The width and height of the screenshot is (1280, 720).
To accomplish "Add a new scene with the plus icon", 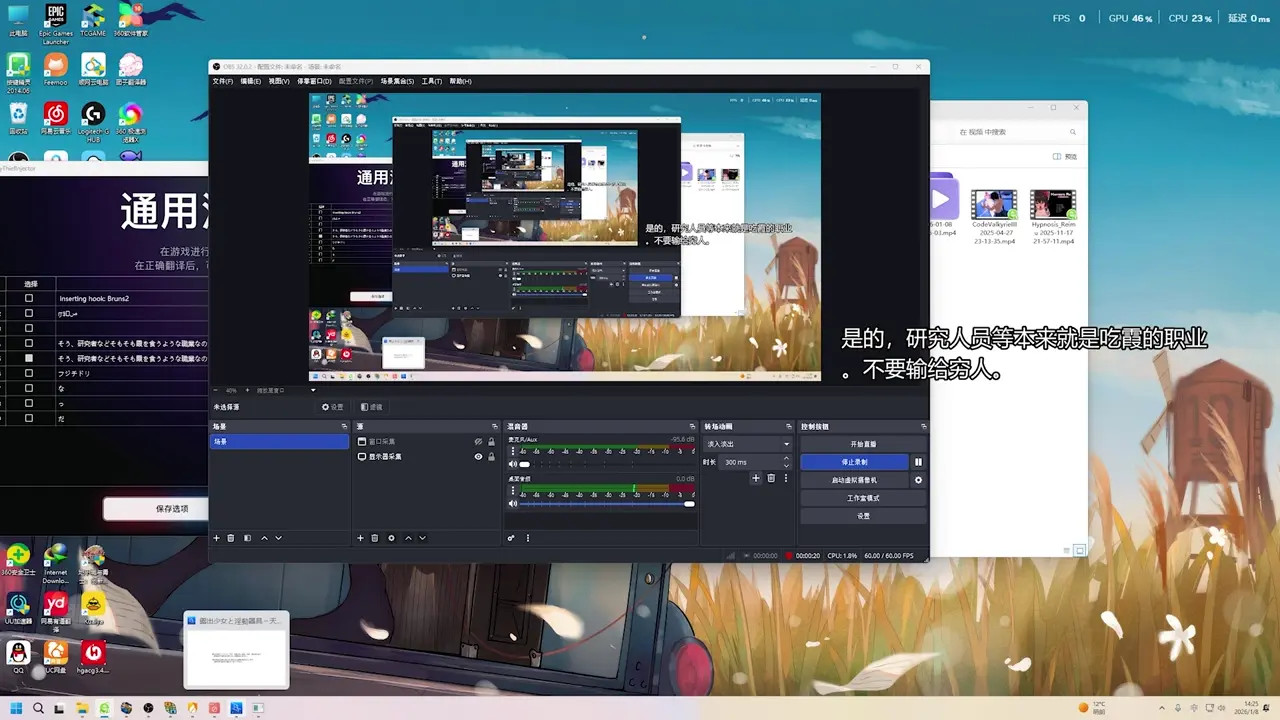I will coord(216,538).
